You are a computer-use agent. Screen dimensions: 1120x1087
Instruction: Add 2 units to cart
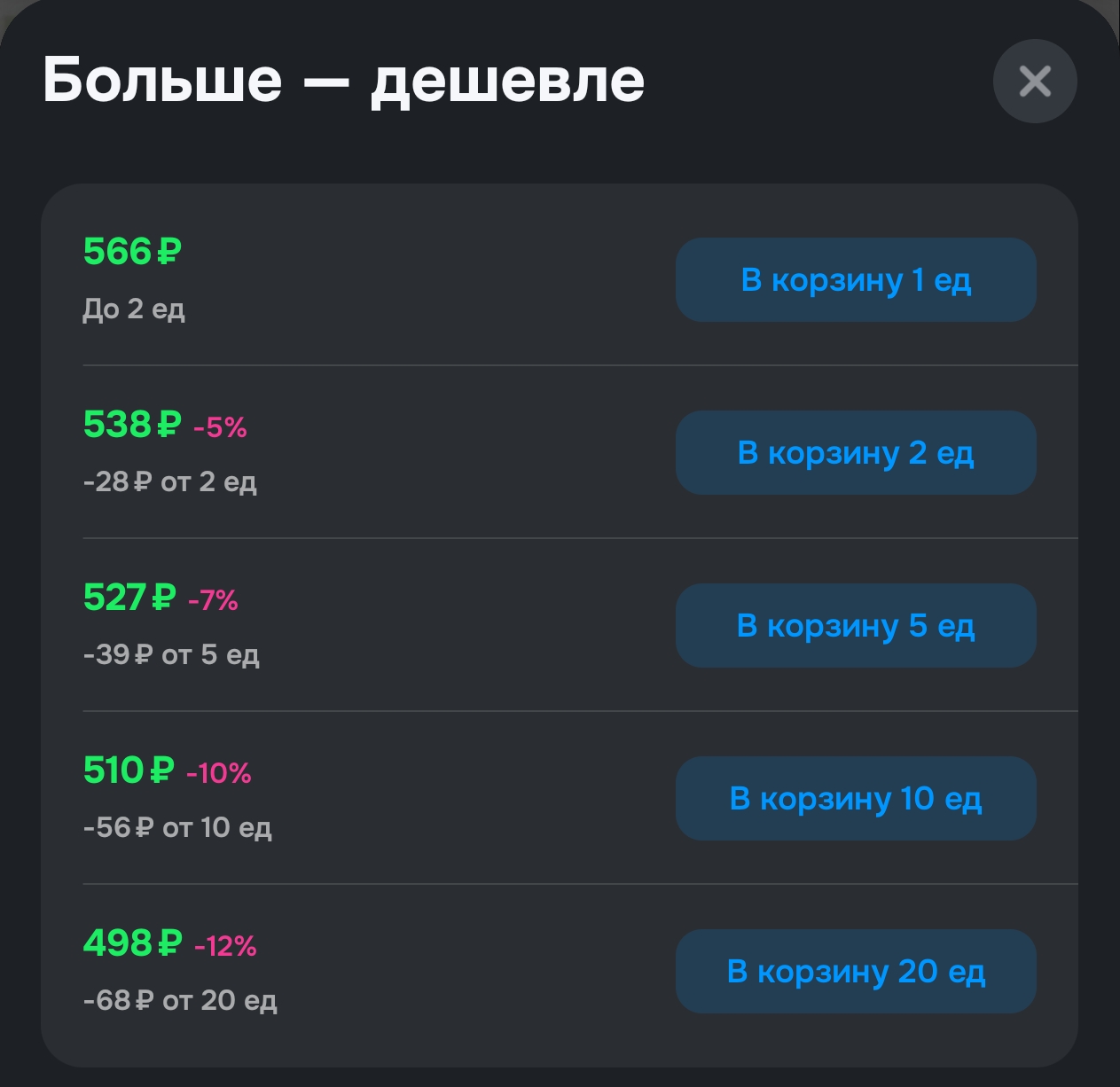tap(855, 453)
